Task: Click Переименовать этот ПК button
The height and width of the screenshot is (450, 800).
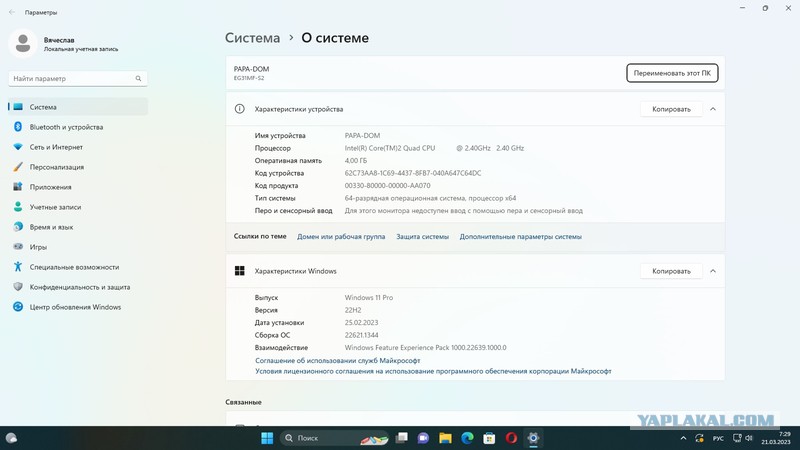Action: (x=672, y=73)
